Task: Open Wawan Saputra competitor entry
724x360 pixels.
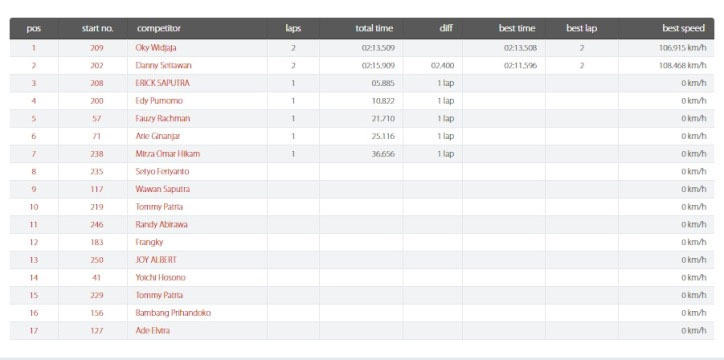Action: click(162, 189)
